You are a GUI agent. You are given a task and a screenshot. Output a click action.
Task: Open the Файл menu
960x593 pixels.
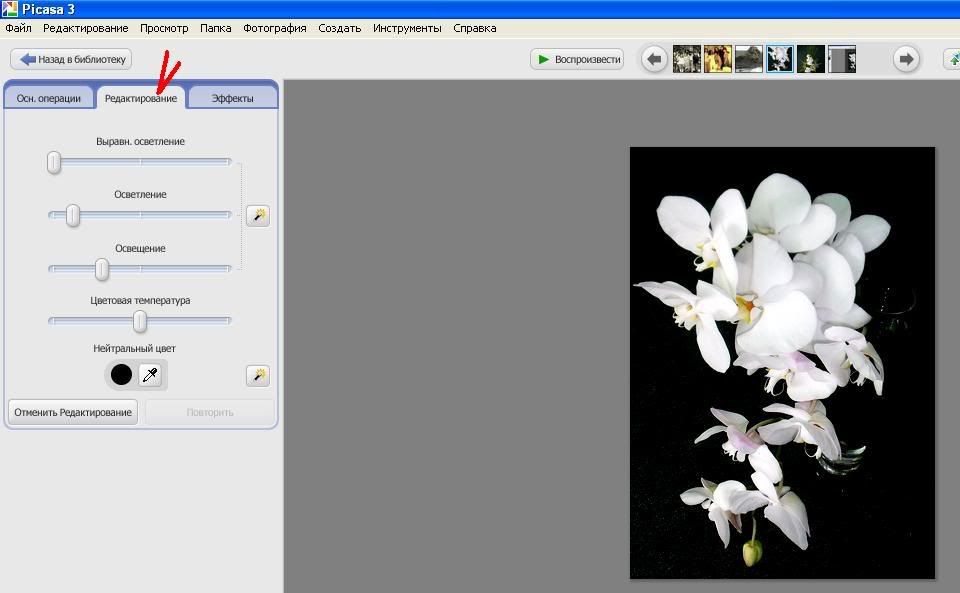tap(18, 28)
